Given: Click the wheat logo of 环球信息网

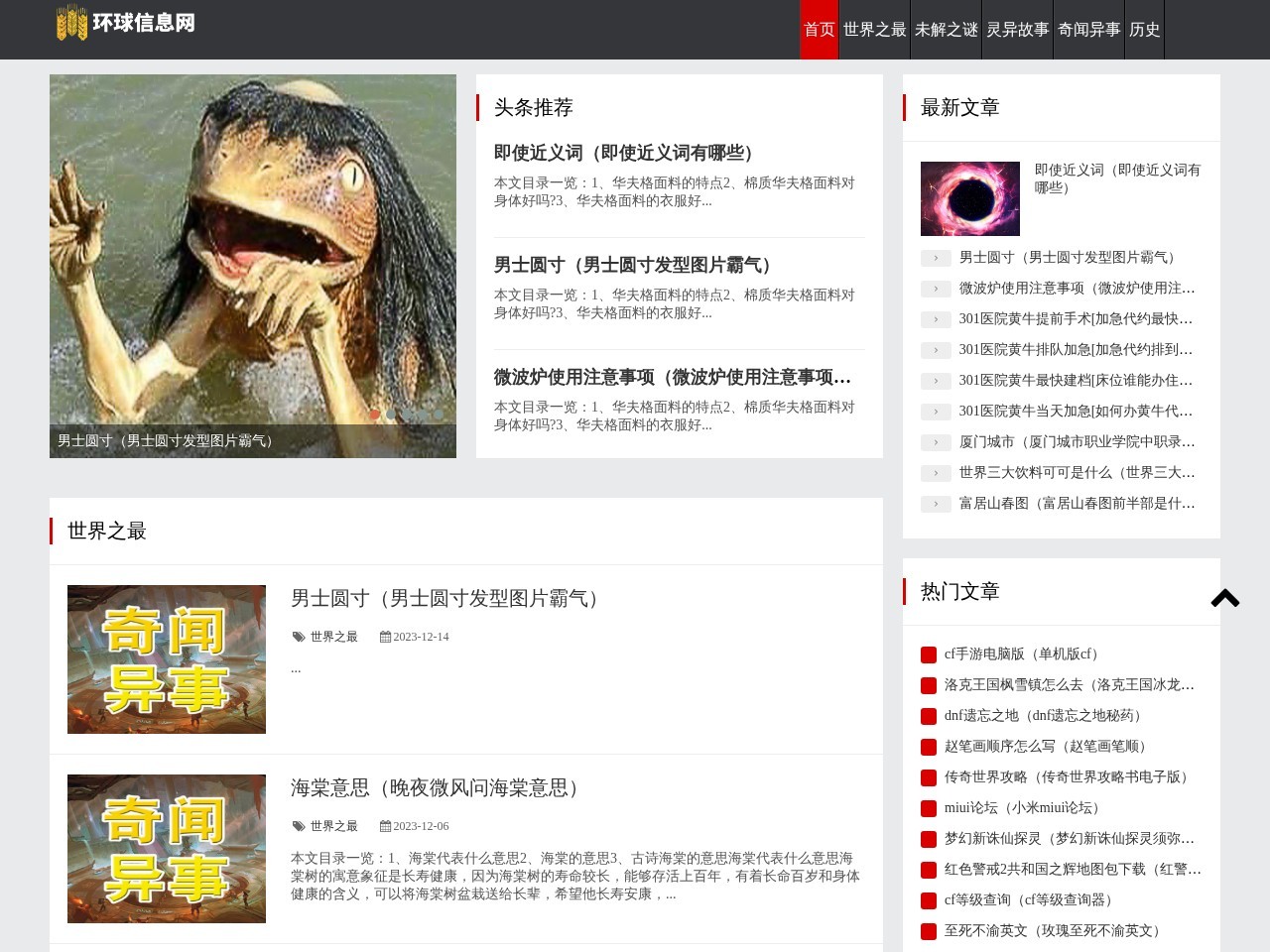Looking at the screenshot, I should pos(73,23).
